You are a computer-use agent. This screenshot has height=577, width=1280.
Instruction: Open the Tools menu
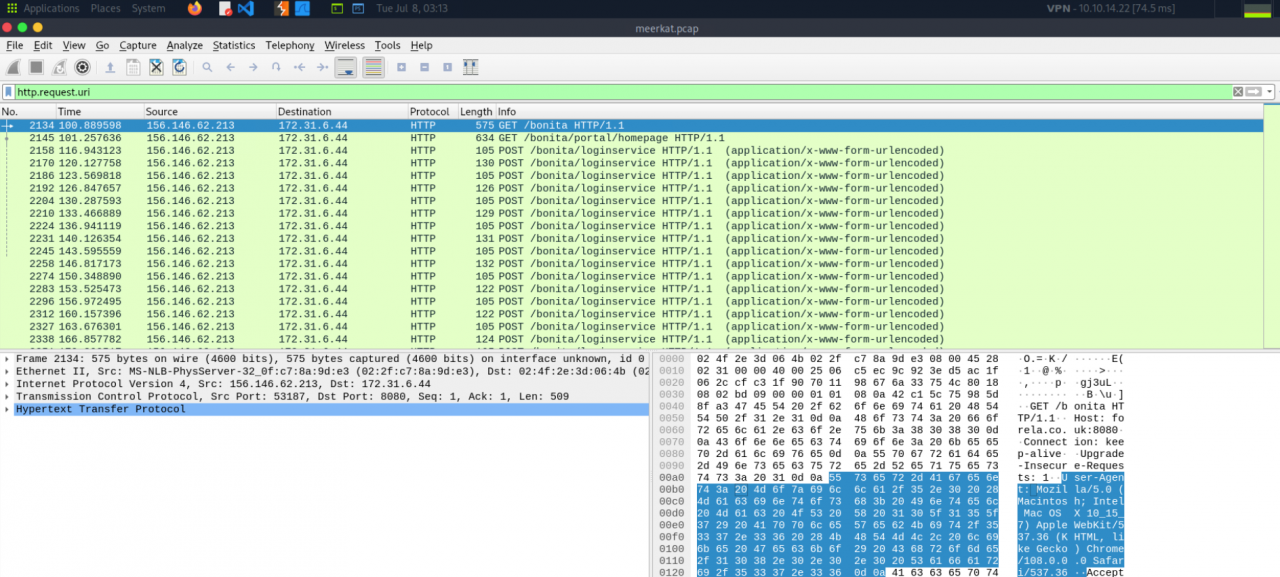pyautogui.click(x=388, y=45)
